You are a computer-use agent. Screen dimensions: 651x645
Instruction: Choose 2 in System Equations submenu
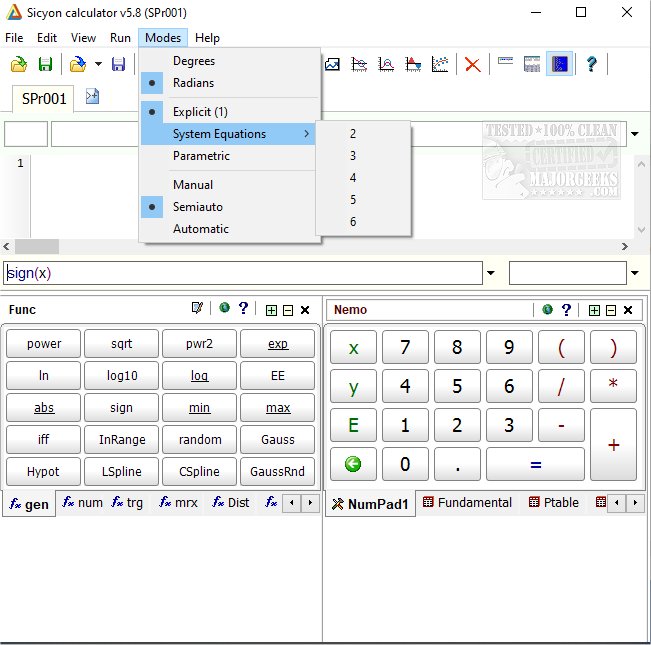[x=363, y=134]
